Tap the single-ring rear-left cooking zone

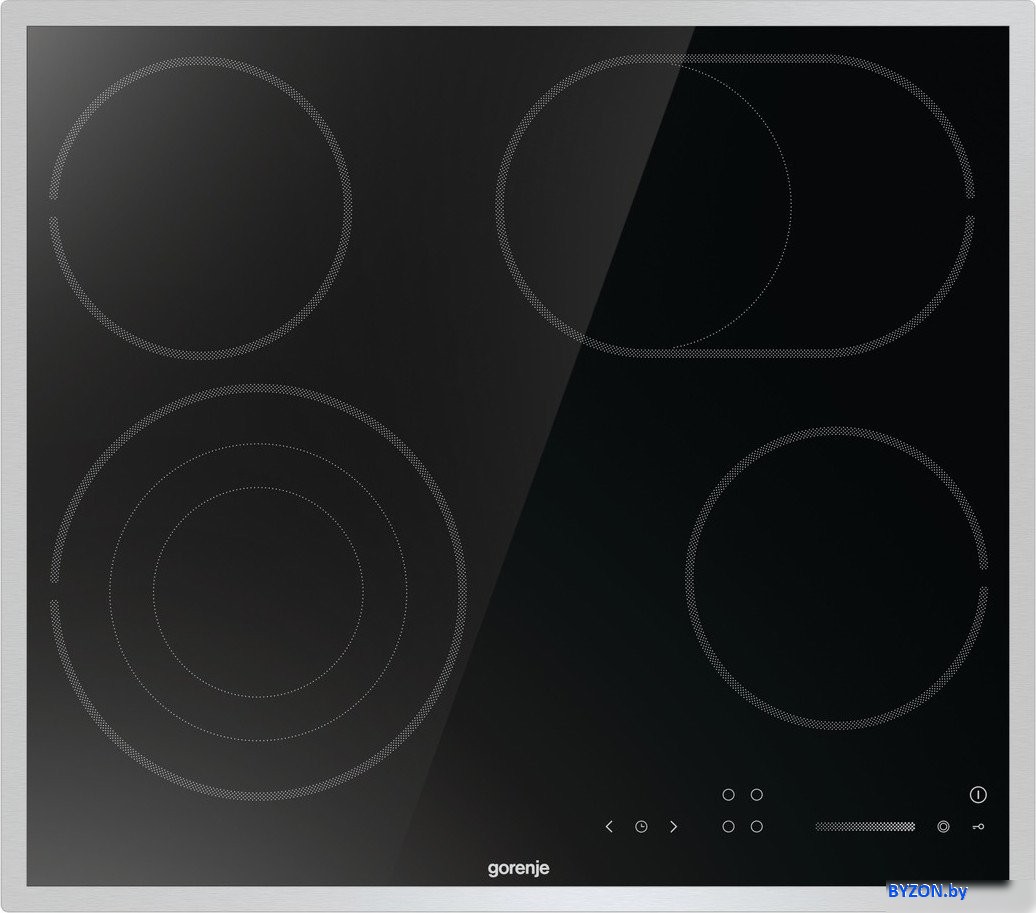[x=200, y=208]
